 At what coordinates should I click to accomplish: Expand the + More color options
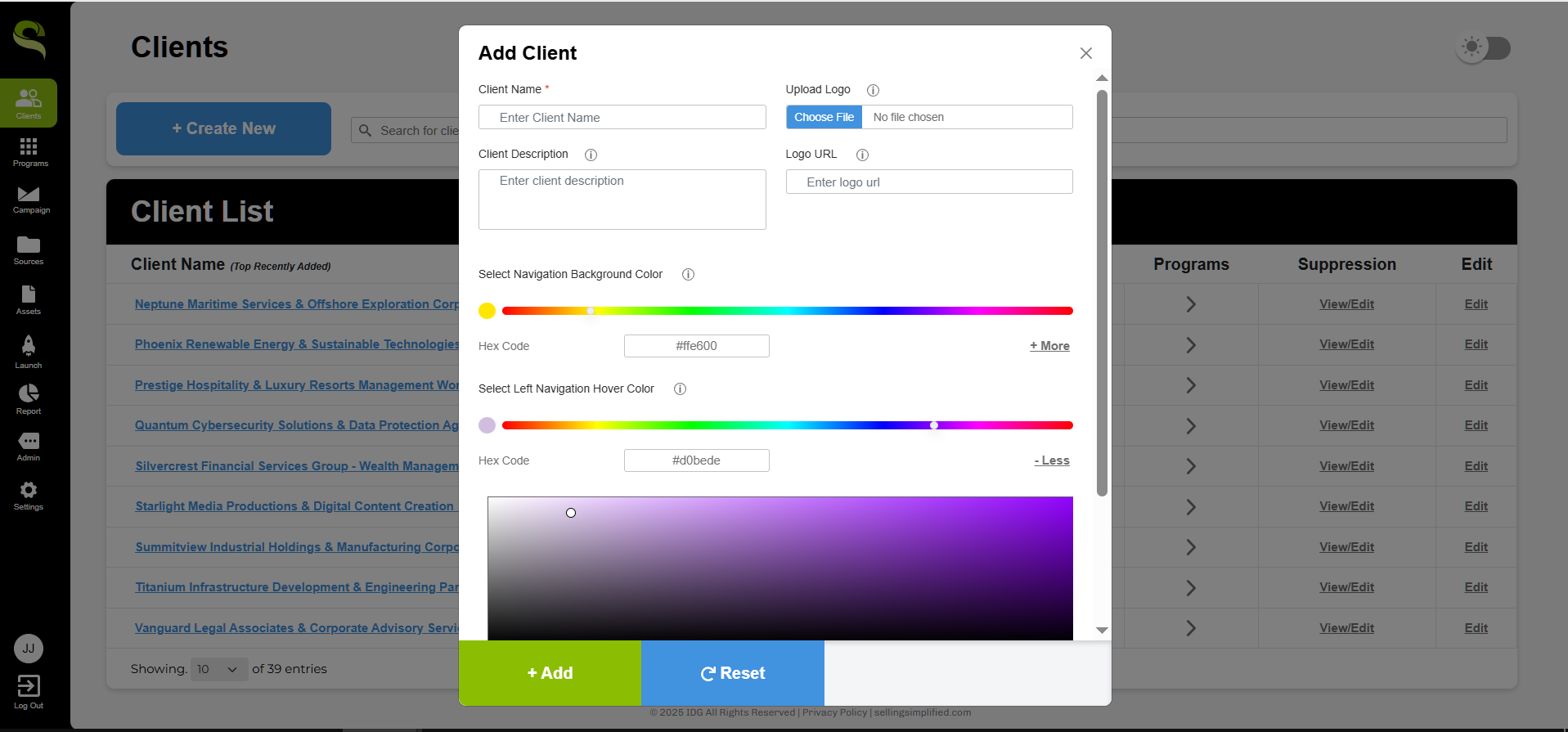tap(1049, 346)
